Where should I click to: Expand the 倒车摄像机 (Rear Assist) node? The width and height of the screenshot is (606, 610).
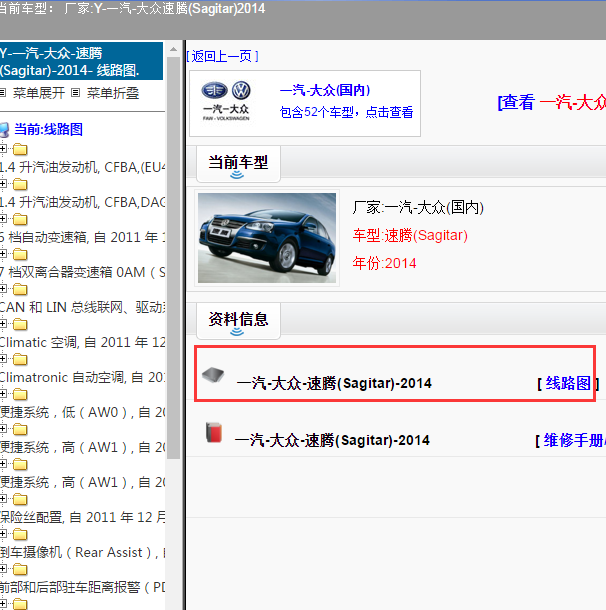click(3, 534)
